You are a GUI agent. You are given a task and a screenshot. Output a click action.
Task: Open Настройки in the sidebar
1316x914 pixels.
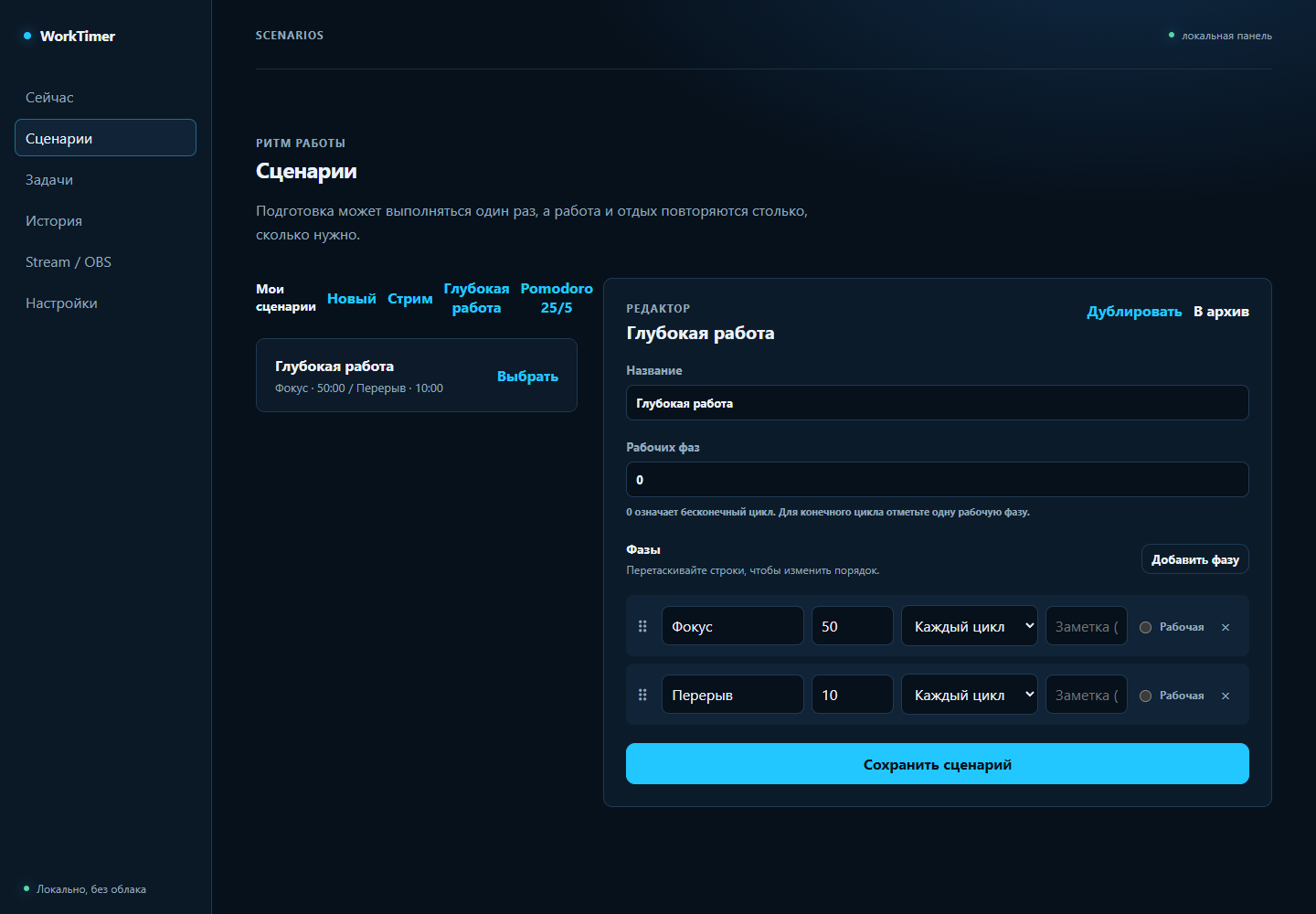point(105,303)
